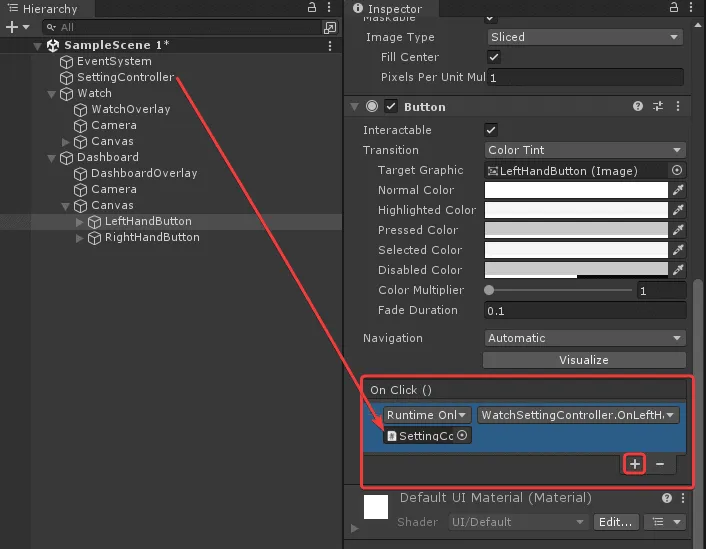
Task: Open the Runtime Only dropdown
Action: click(x=427, y=415)
